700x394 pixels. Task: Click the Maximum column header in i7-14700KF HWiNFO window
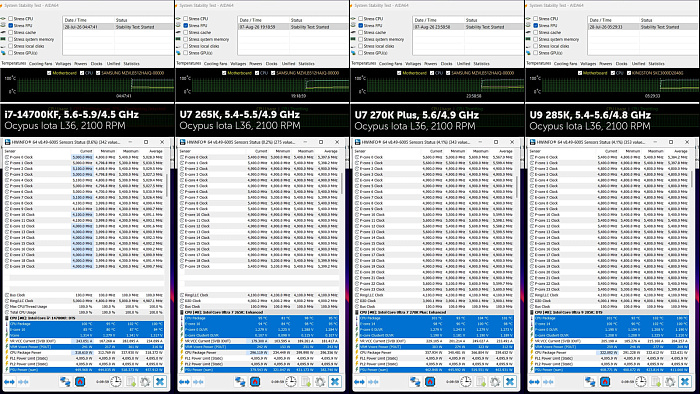coord(130,151)
